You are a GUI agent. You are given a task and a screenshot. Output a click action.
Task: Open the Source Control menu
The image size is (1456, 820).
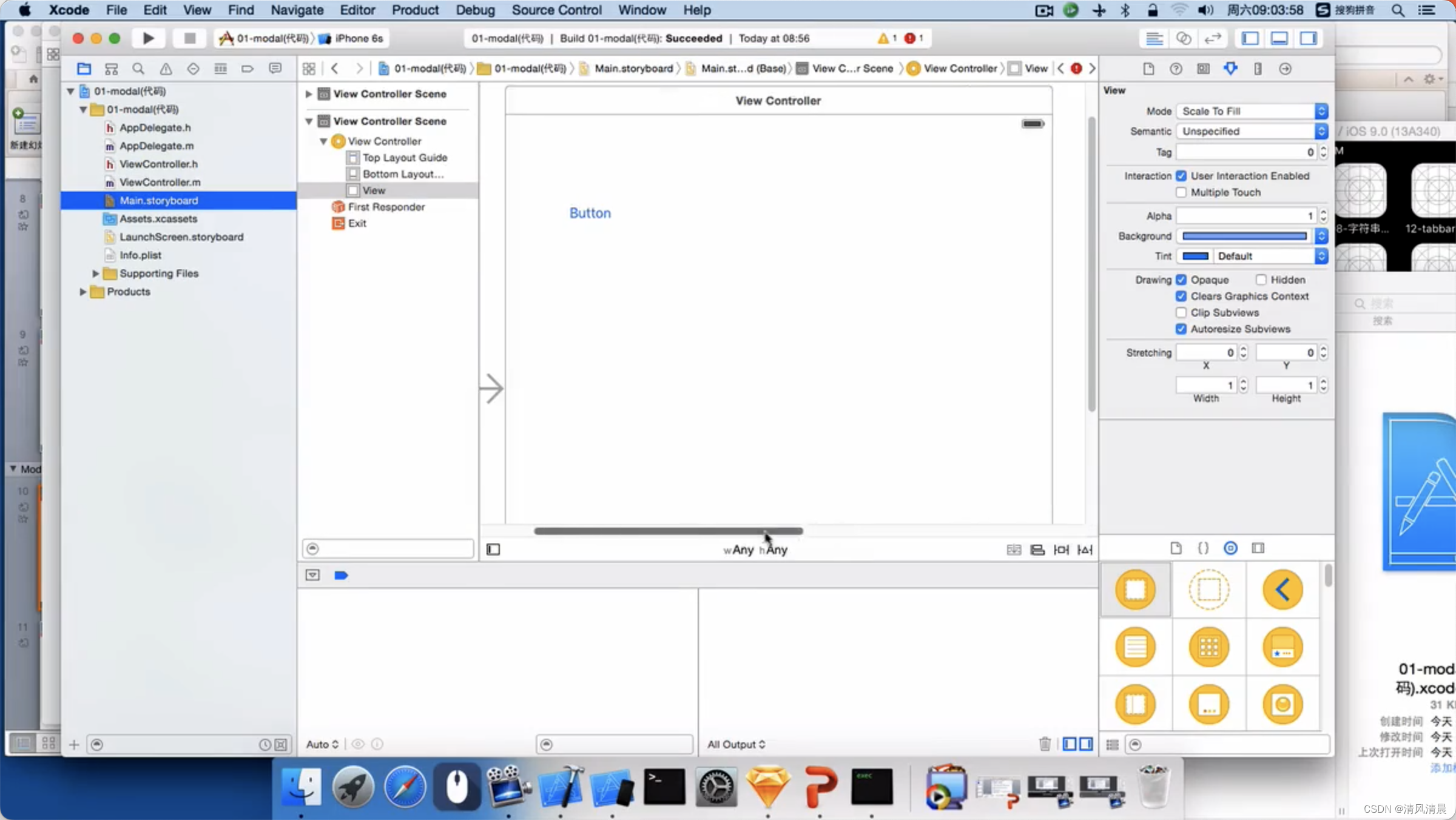pos(556,10)
